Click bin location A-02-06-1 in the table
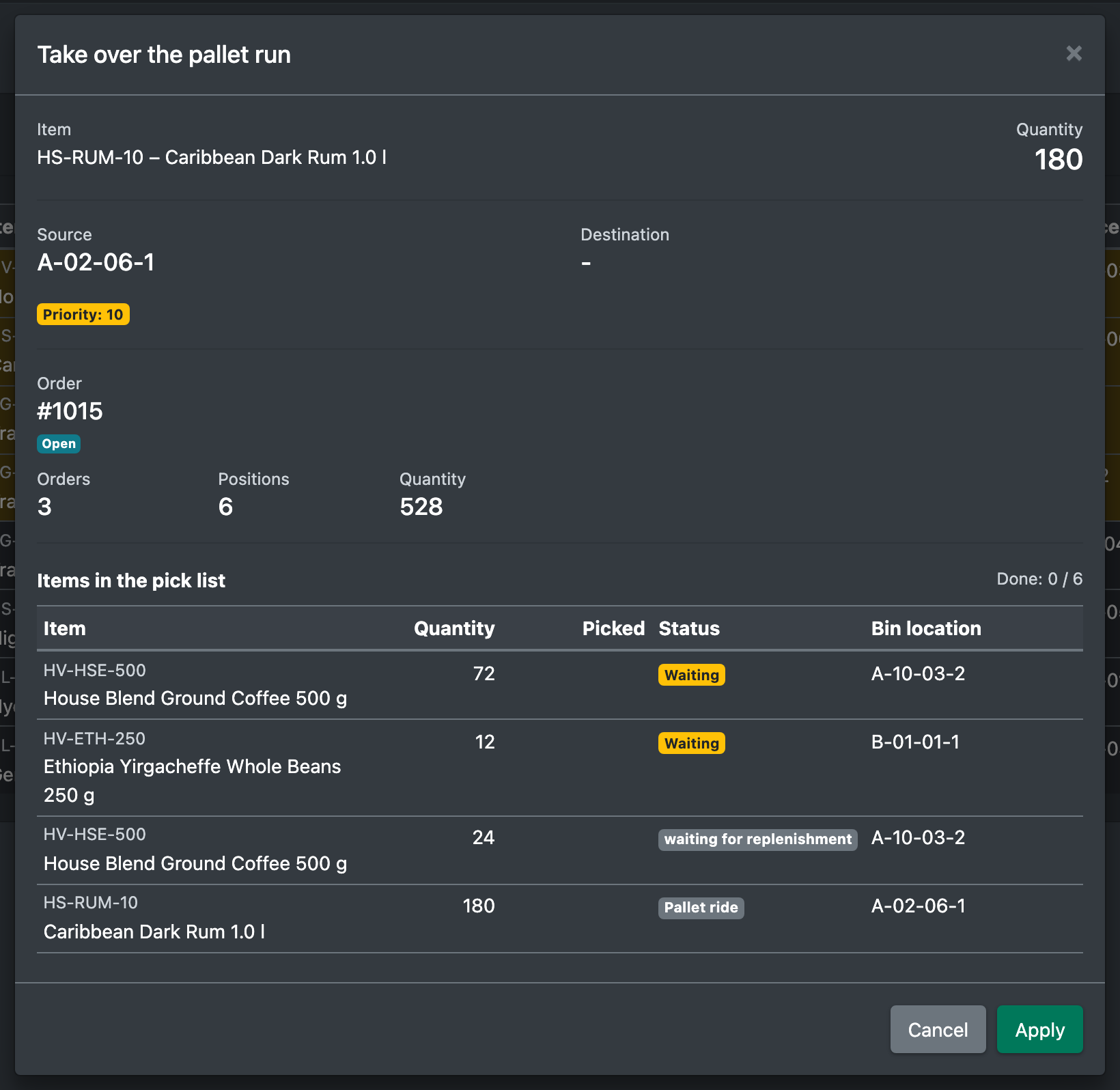This screenshot has width=1120, height=1090. click(919, 906)
